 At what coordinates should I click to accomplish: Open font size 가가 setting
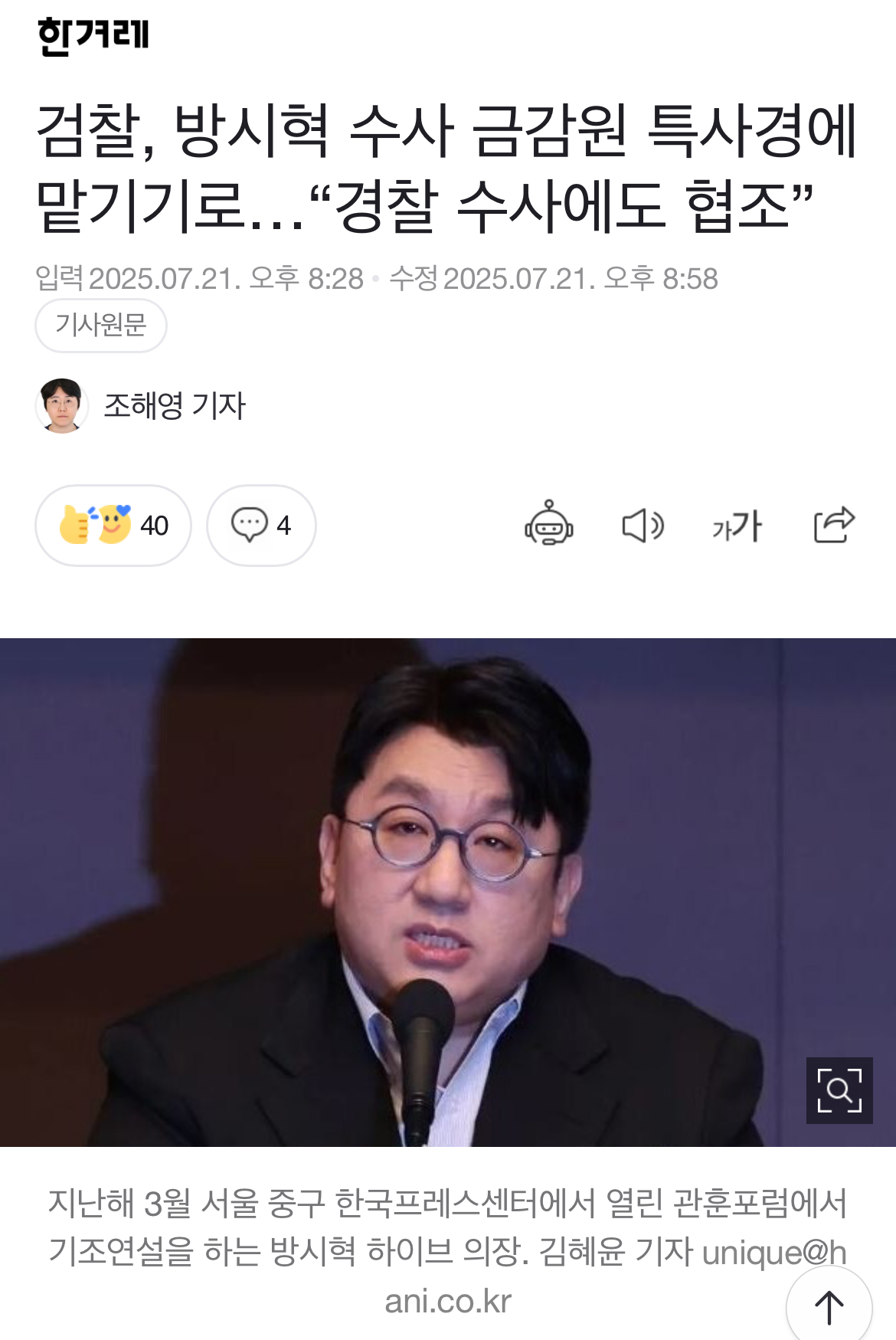point(737,526)
